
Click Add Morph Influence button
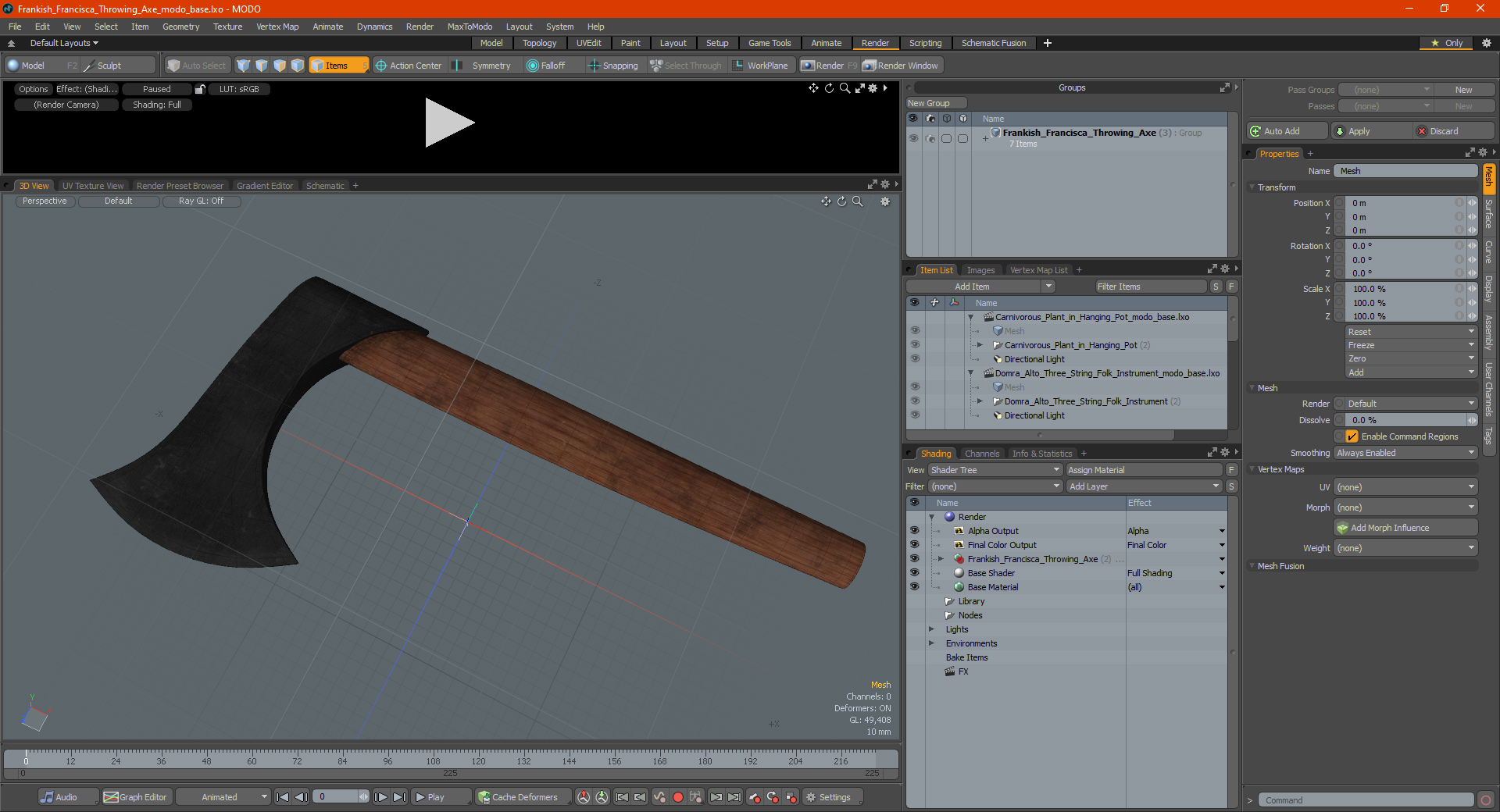click(x=1405, y=528)
